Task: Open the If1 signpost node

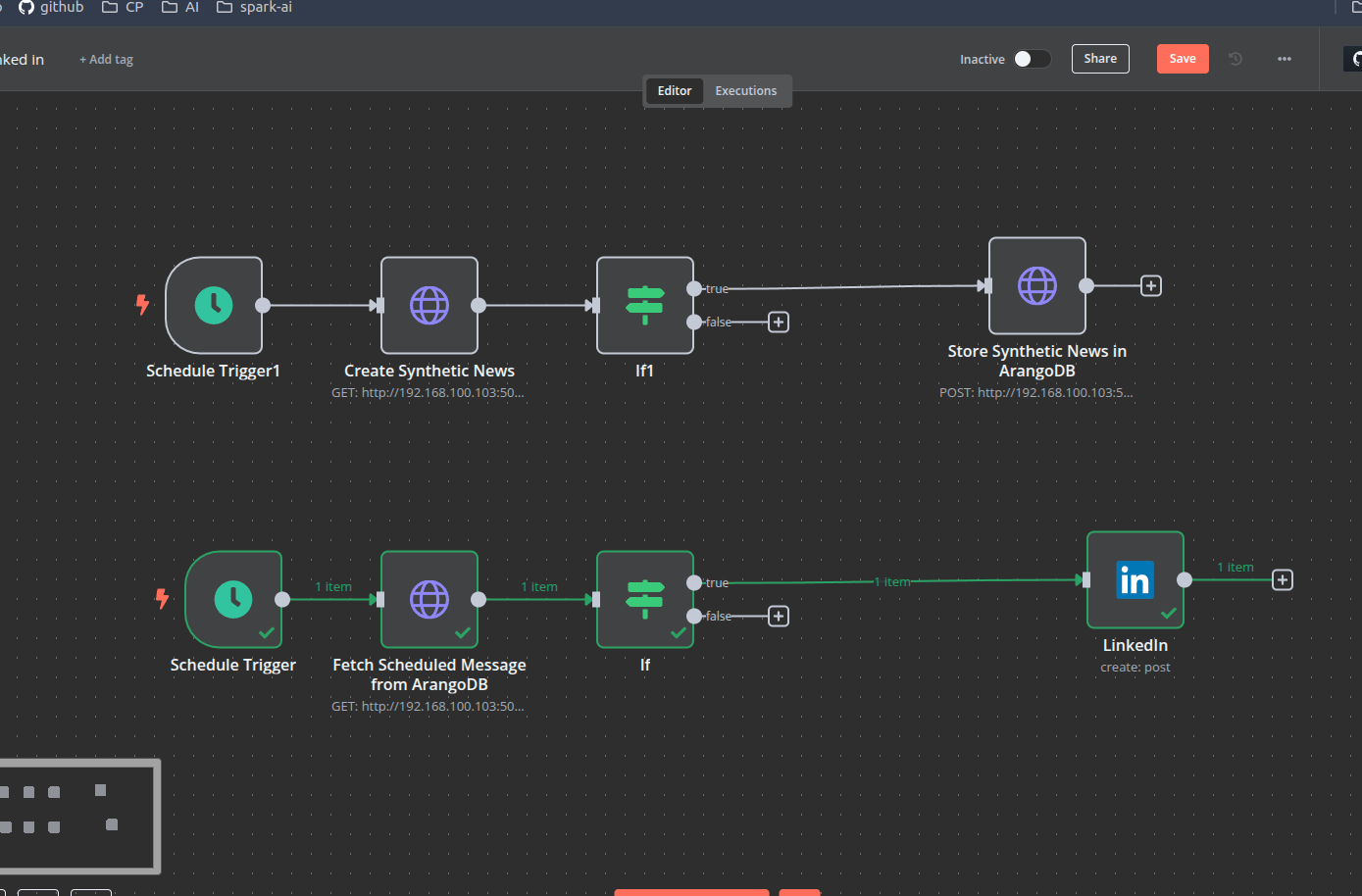Action: pyautogui.click(x=645, y=305)
